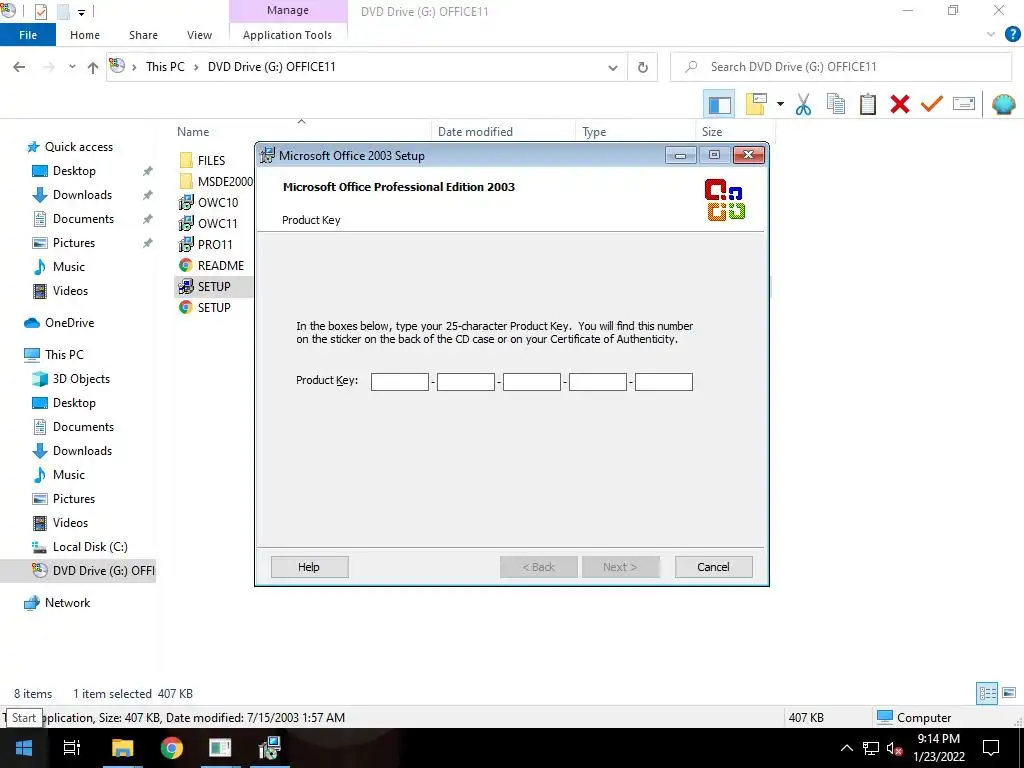Click the third Product Key box
The height and width of the screenshot is (768, 1024).
tap(532, 381)
